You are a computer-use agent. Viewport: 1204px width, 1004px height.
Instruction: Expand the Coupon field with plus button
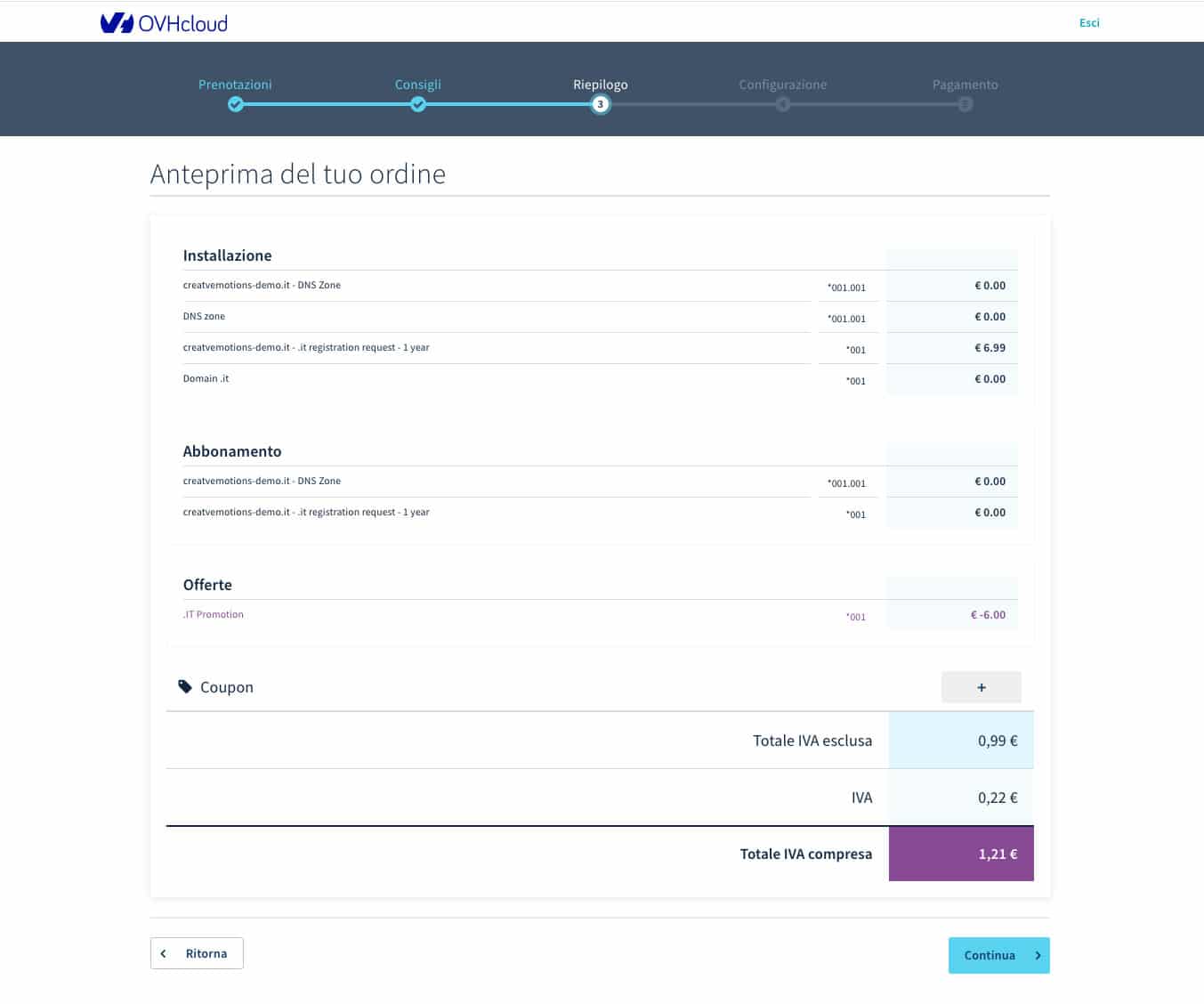pyautogui.click(x=982, y=687)
